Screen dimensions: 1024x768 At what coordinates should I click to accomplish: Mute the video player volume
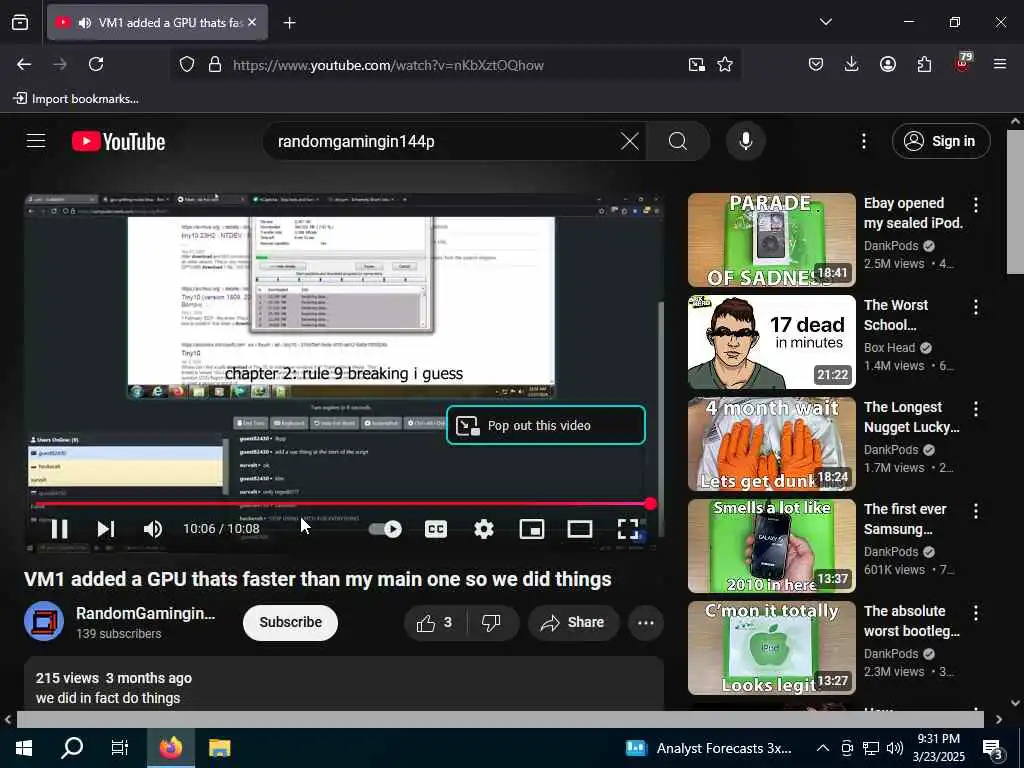153,529
